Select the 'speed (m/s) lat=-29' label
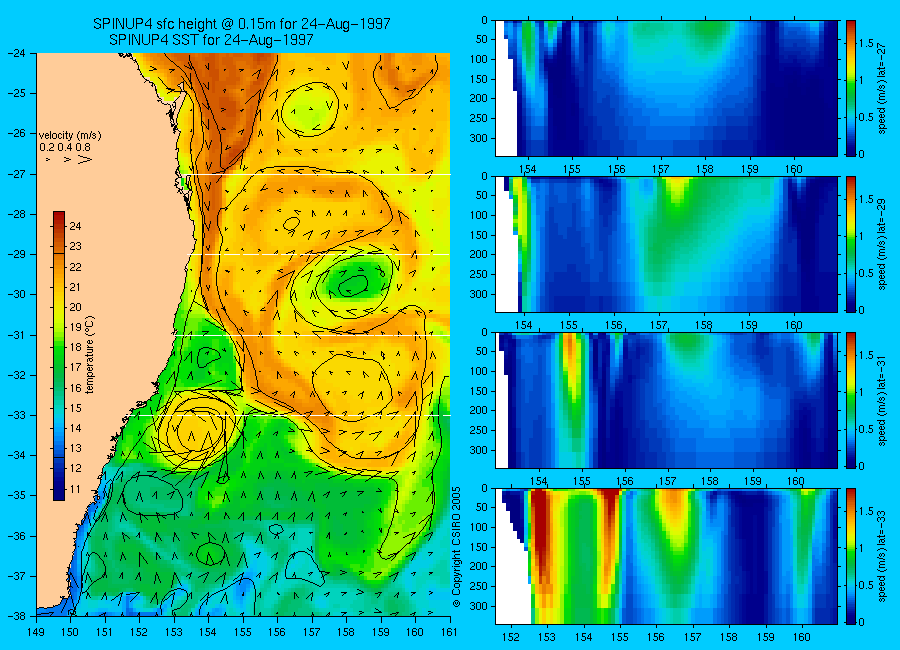900x650 pixels. coord(883,244)
